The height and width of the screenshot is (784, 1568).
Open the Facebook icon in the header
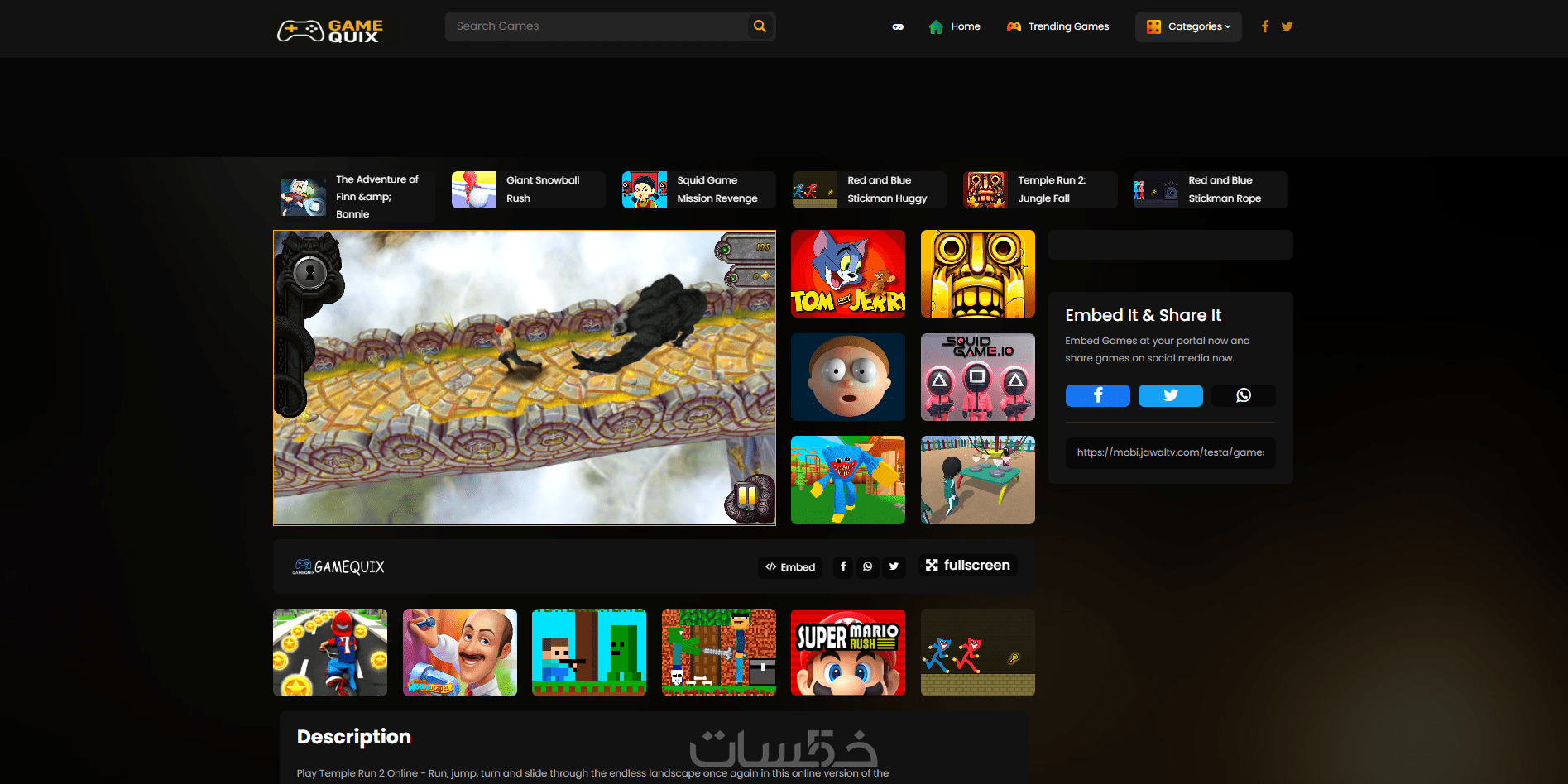click(x=1265, y=26)
